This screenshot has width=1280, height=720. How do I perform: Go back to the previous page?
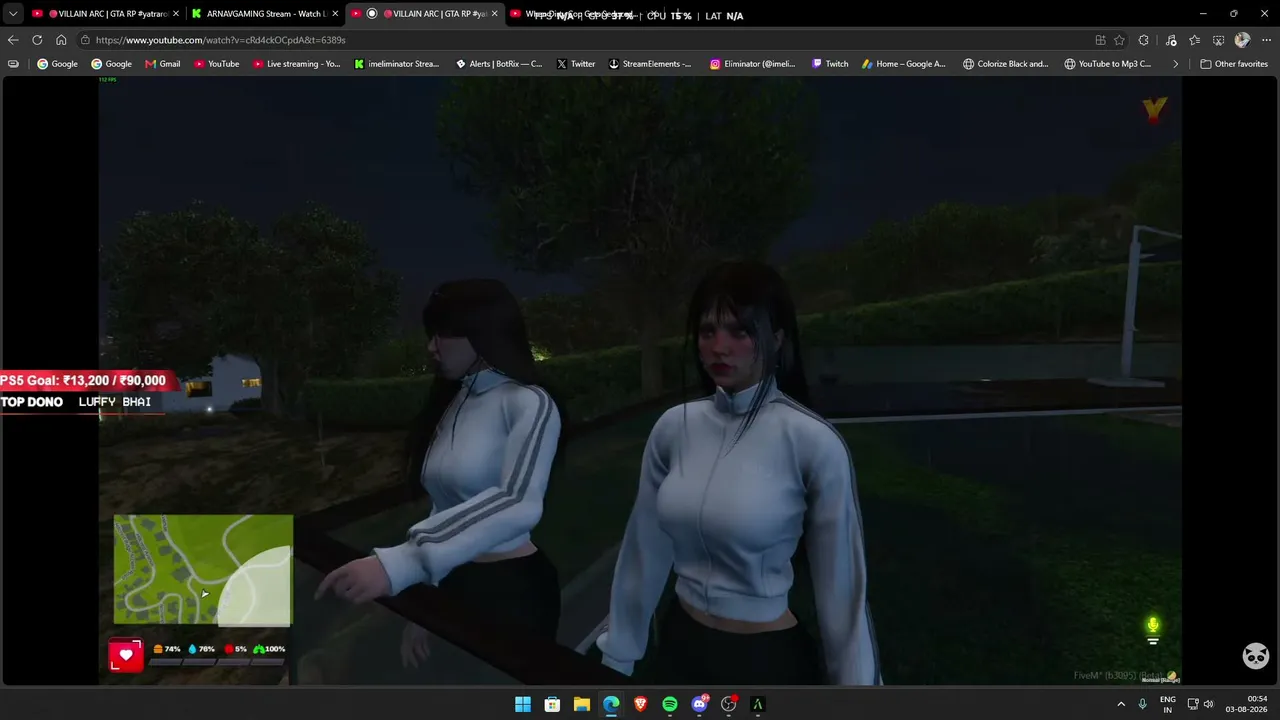13,40
